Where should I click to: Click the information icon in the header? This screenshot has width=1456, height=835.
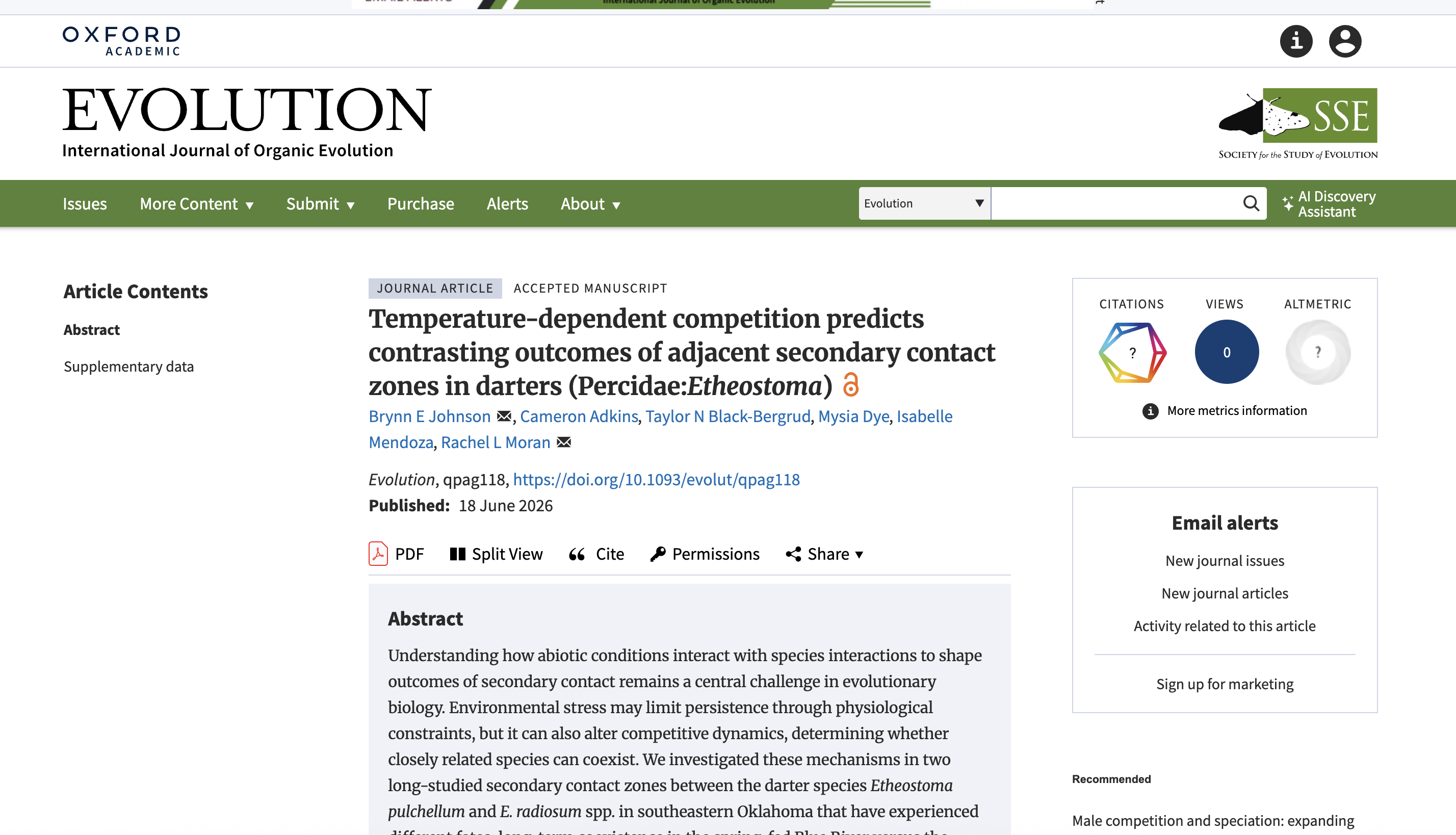pos(1296,41)
